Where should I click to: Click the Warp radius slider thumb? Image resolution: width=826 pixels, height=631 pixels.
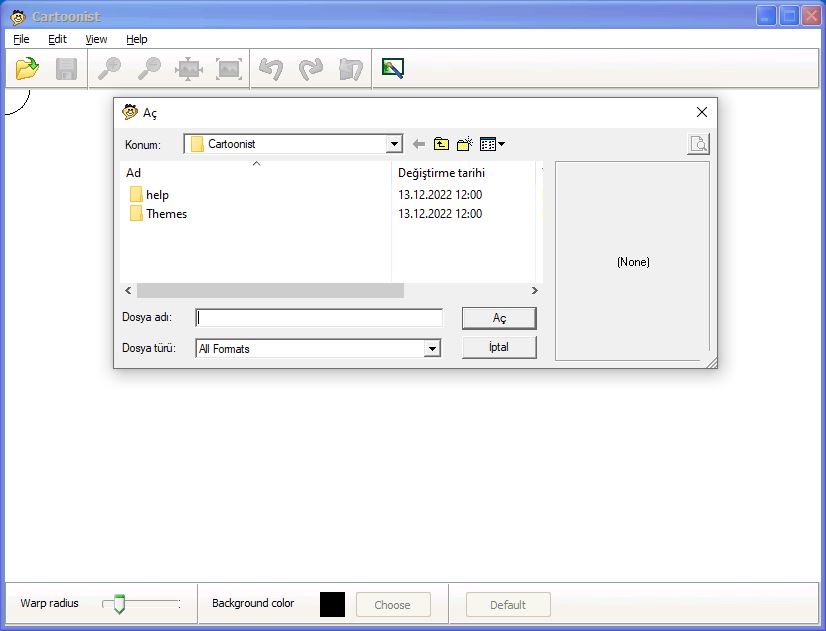click(120, 604)
